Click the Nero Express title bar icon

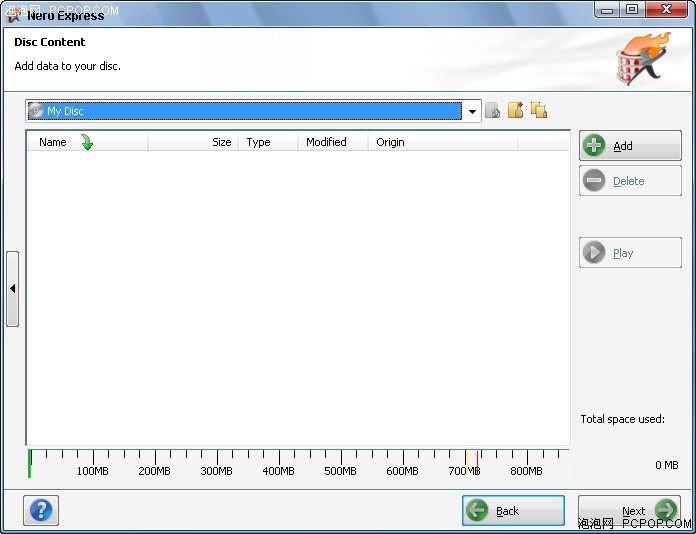point(13,16)
